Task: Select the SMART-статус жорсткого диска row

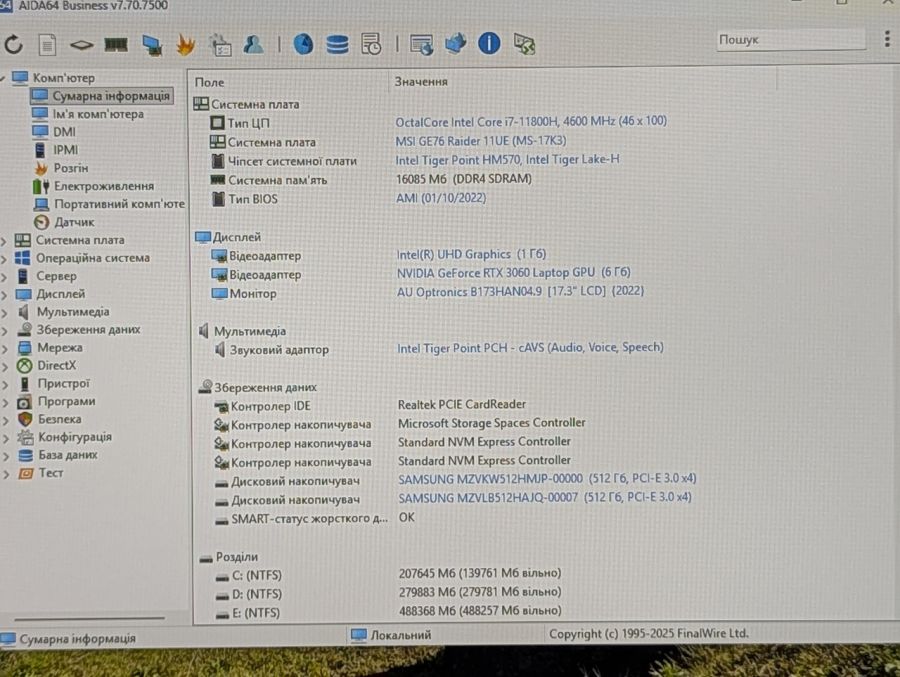Action: tap(315, 519)
